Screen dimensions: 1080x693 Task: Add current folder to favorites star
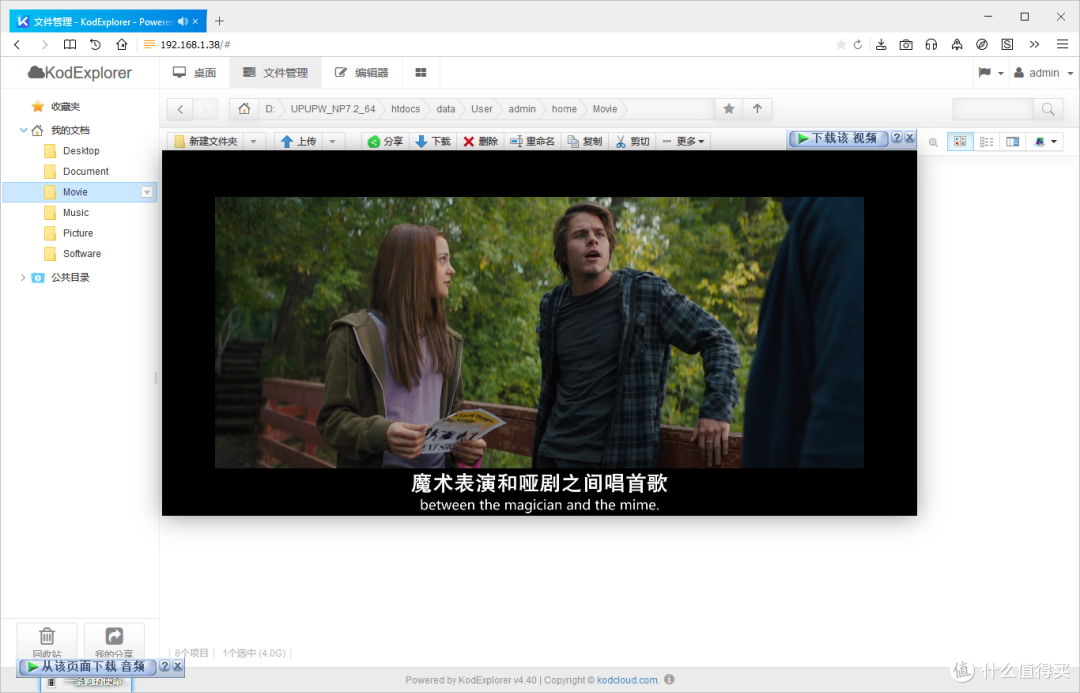729,109
